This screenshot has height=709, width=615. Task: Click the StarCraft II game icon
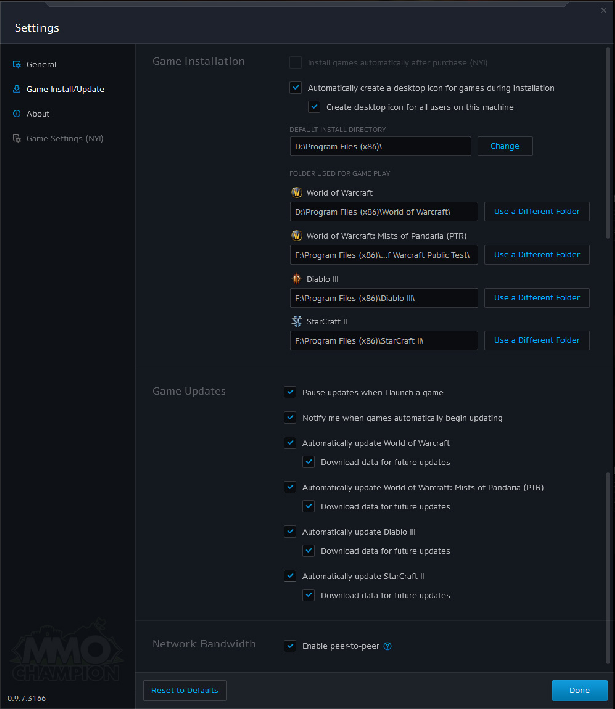click(297, 321)
